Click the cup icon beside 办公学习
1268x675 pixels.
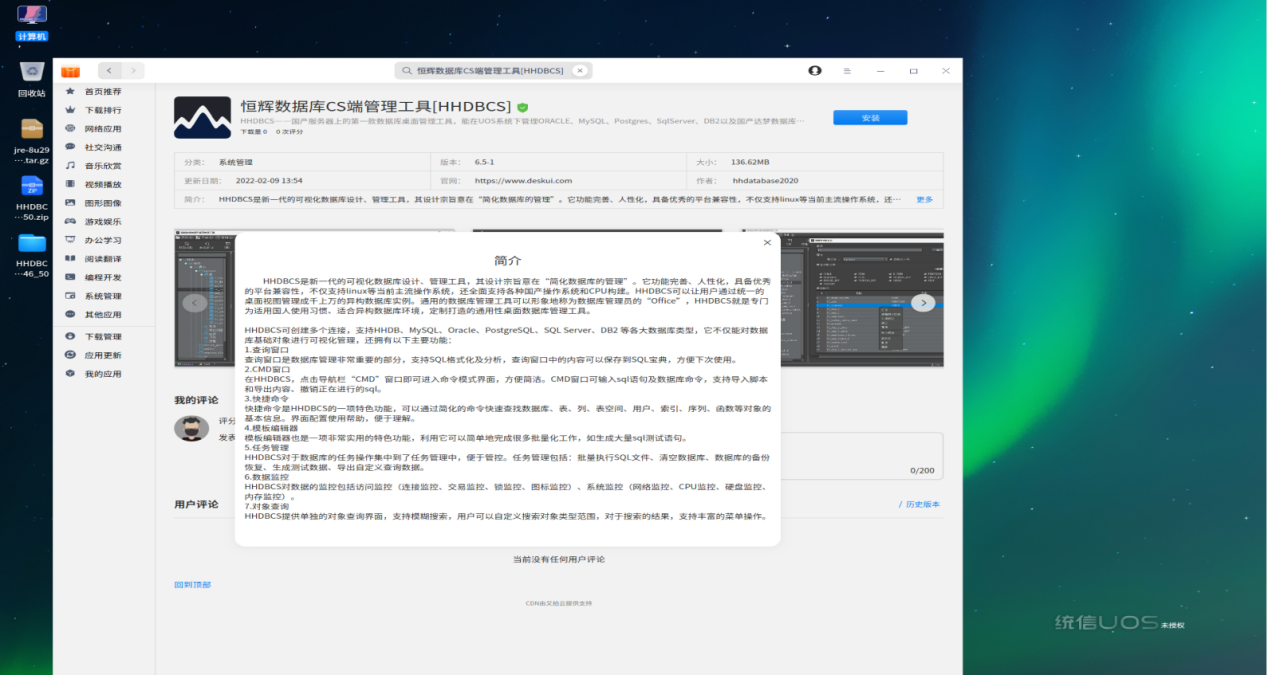click(x=70, y=240)
